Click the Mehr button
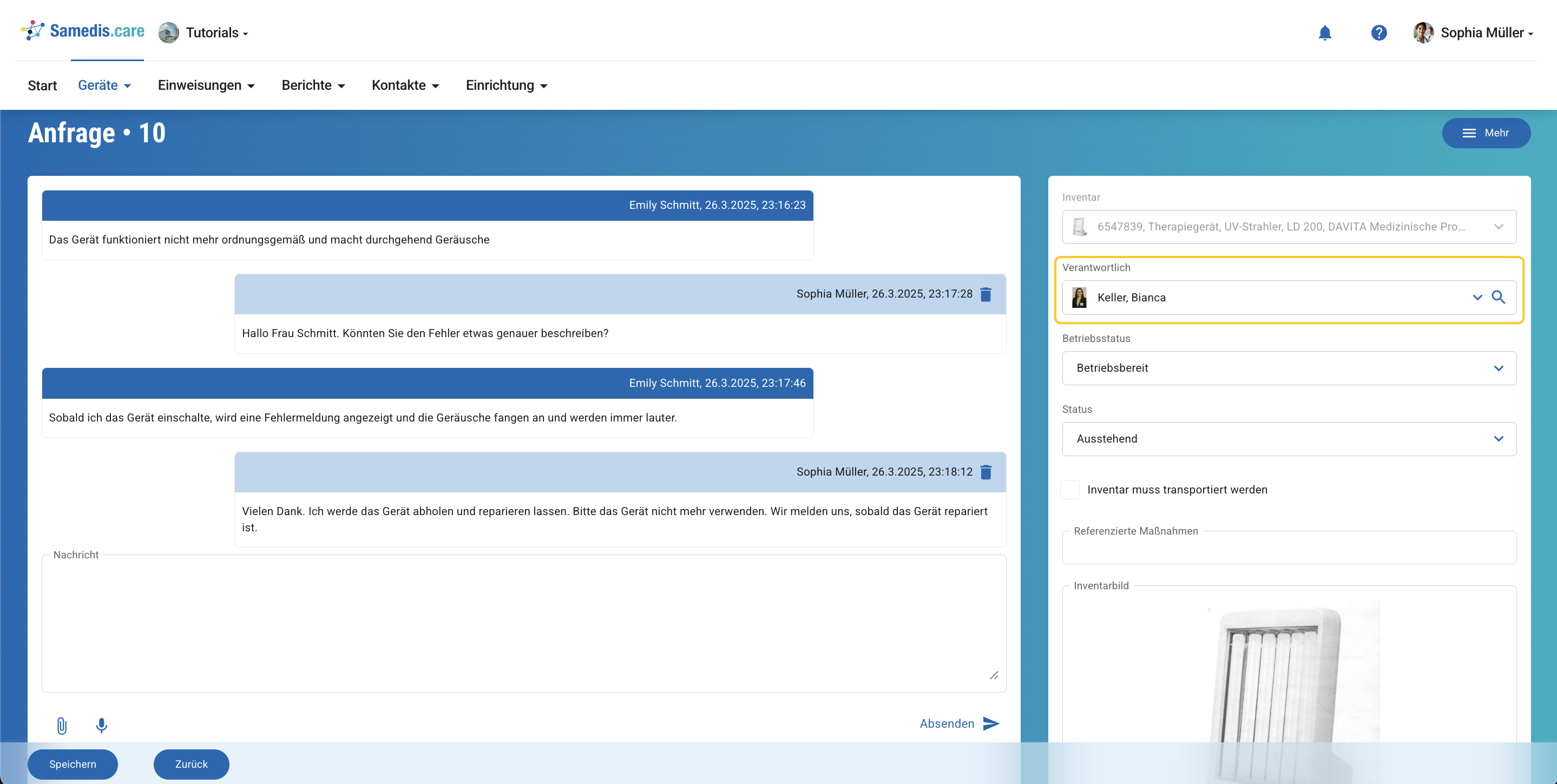1557x784 pixels. coord(1486,133)
